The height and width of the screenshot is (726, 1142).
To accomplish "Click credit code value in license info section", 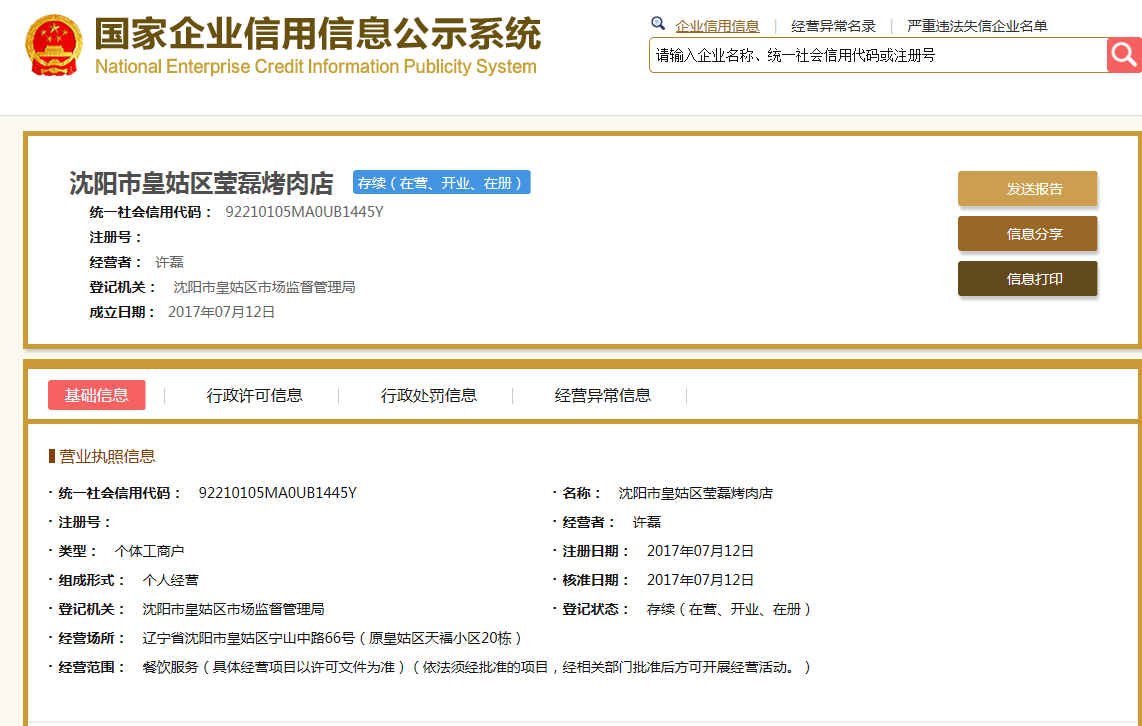I will (x=277, y=493).
